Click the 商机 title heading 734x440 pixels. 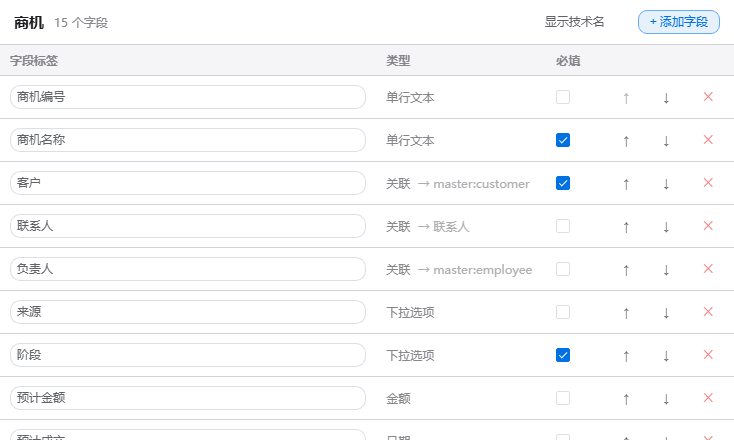pyautogui.click(x=29, y=22)
